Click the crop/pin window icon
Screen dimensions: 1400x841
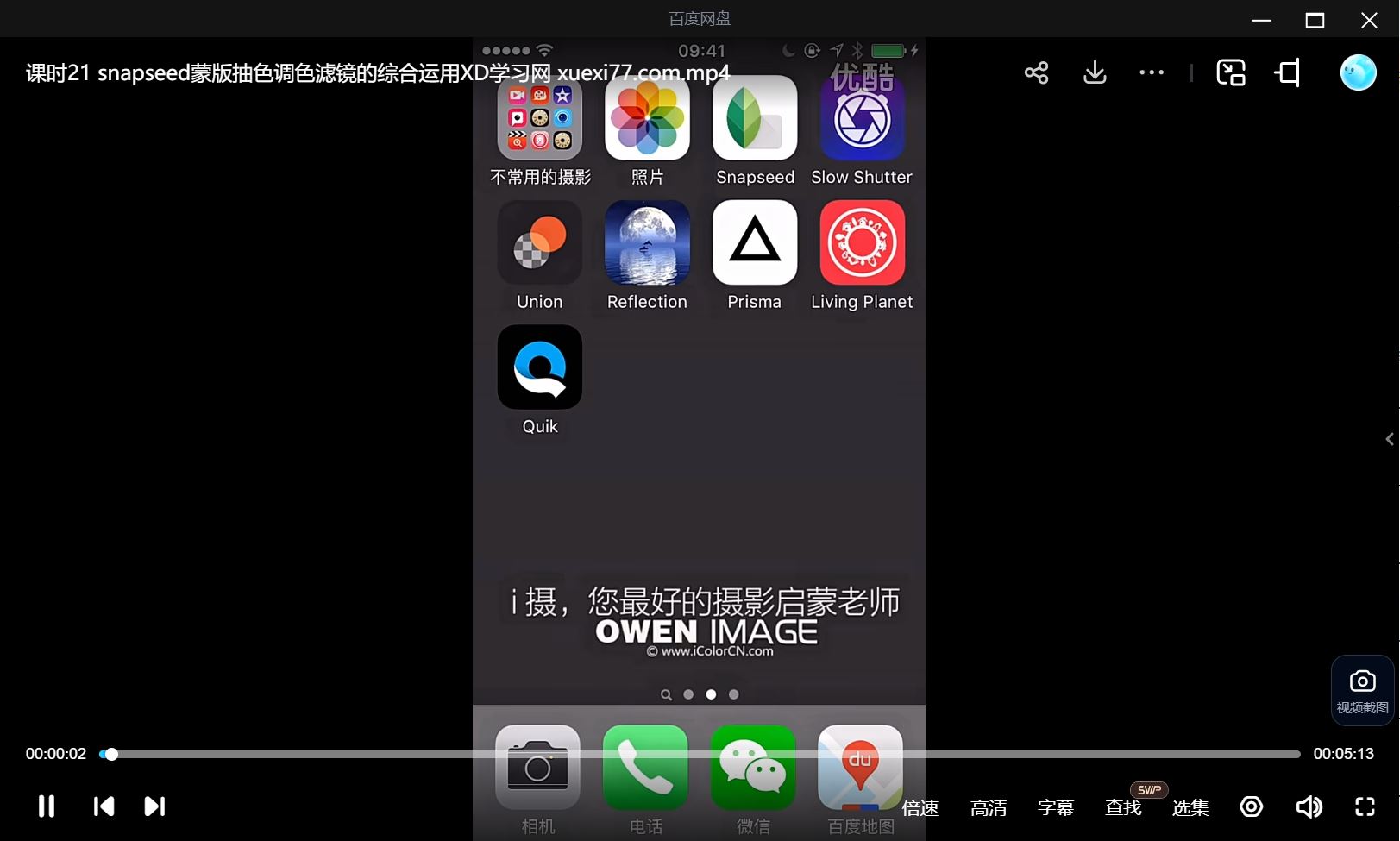pos(1288,72)
